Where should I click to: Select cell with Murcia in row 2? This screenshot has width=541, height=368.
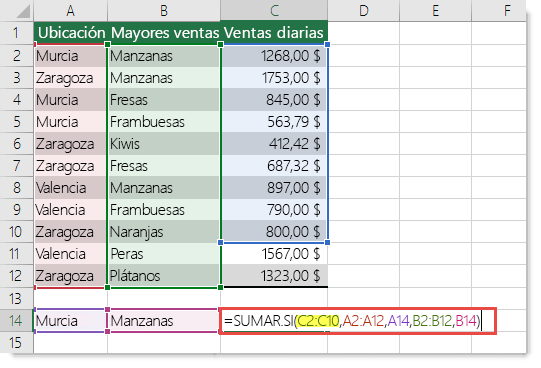pos(71,56)
